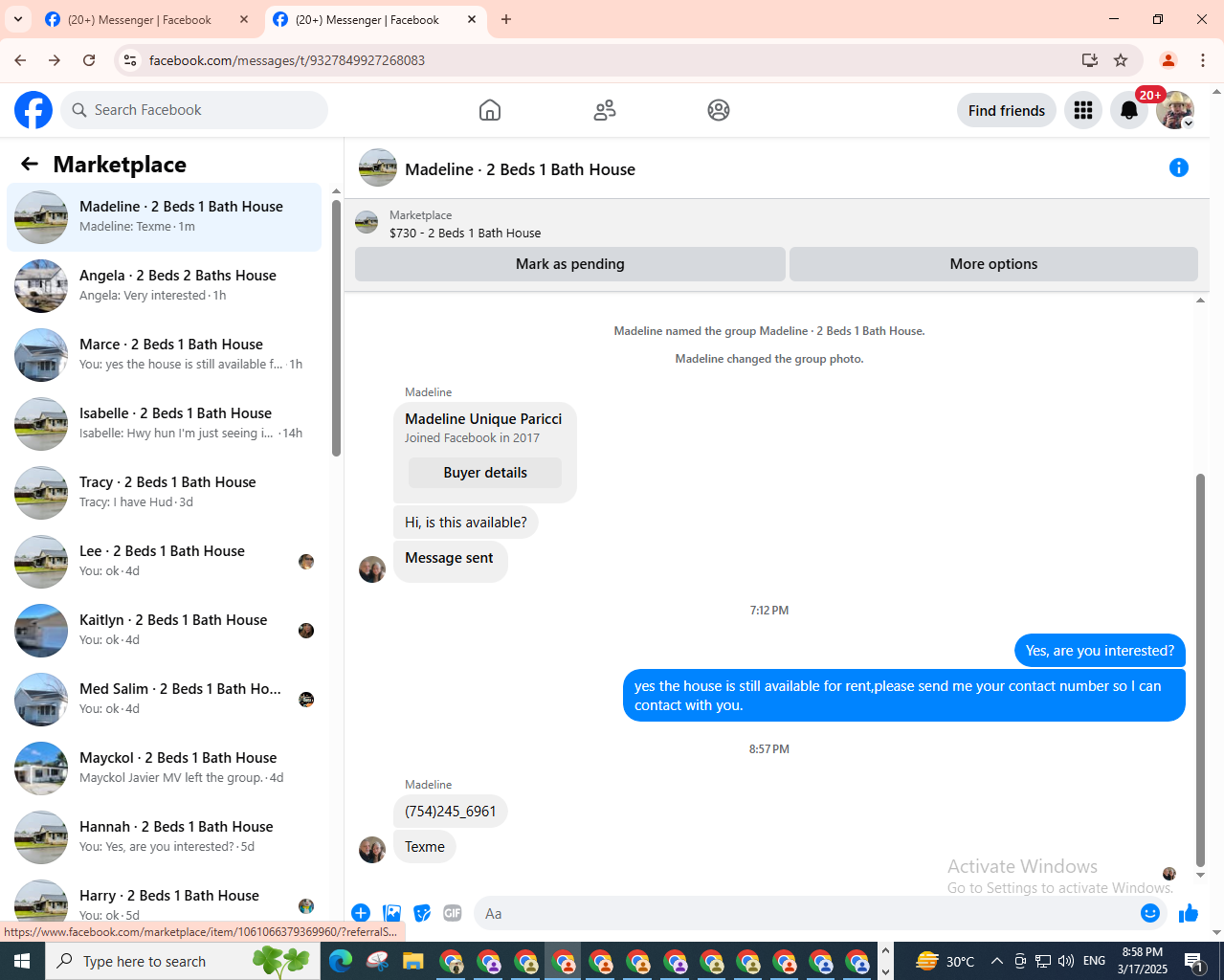Open Lee 2 Beds 1 Bath House chat
Viewport: 1224px width, 980px height.
click(x=165, y=562)
